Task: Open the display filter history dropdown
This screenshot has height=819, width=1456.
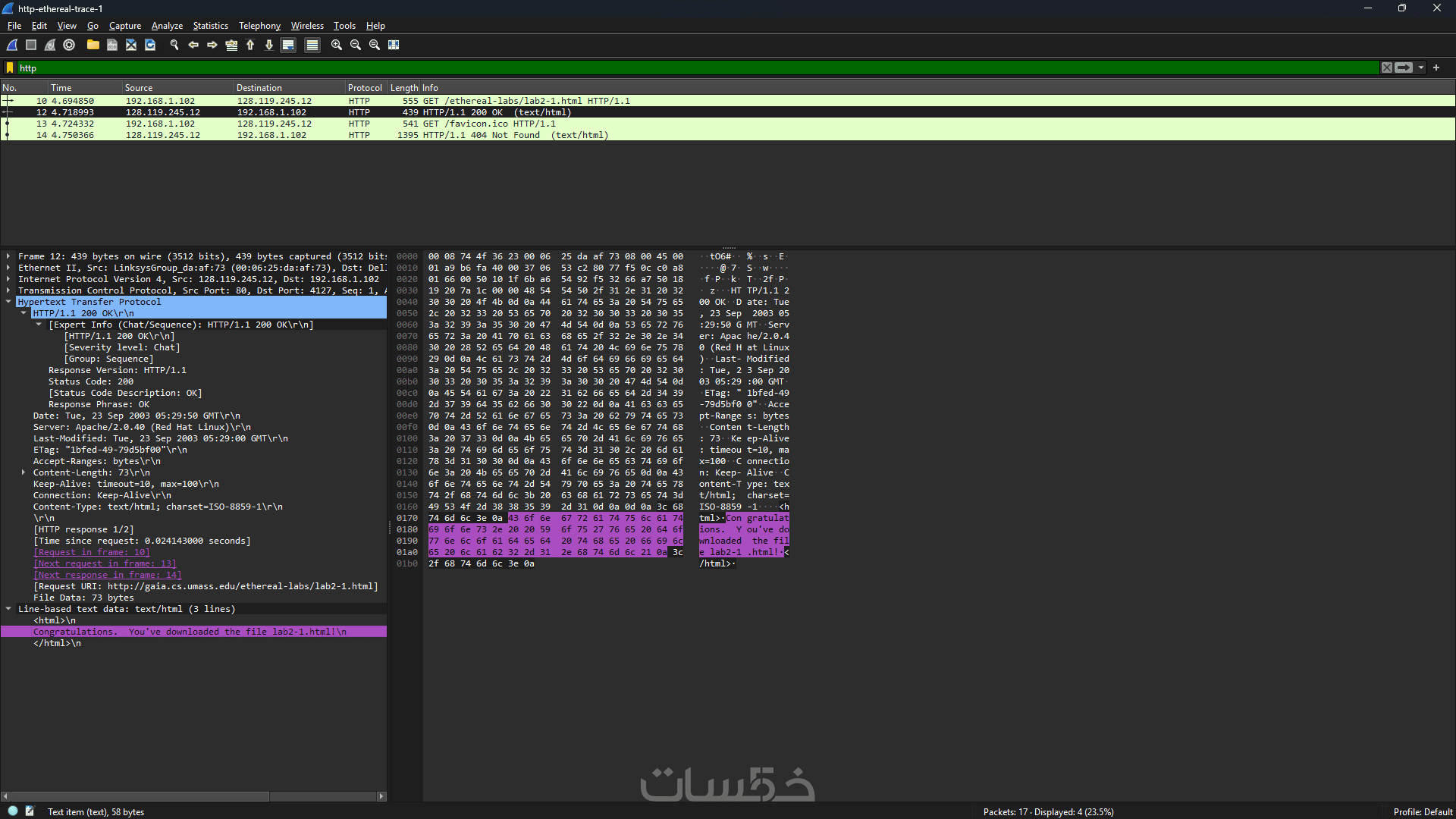Action: pyautogui.click(x=1421, y=68)
